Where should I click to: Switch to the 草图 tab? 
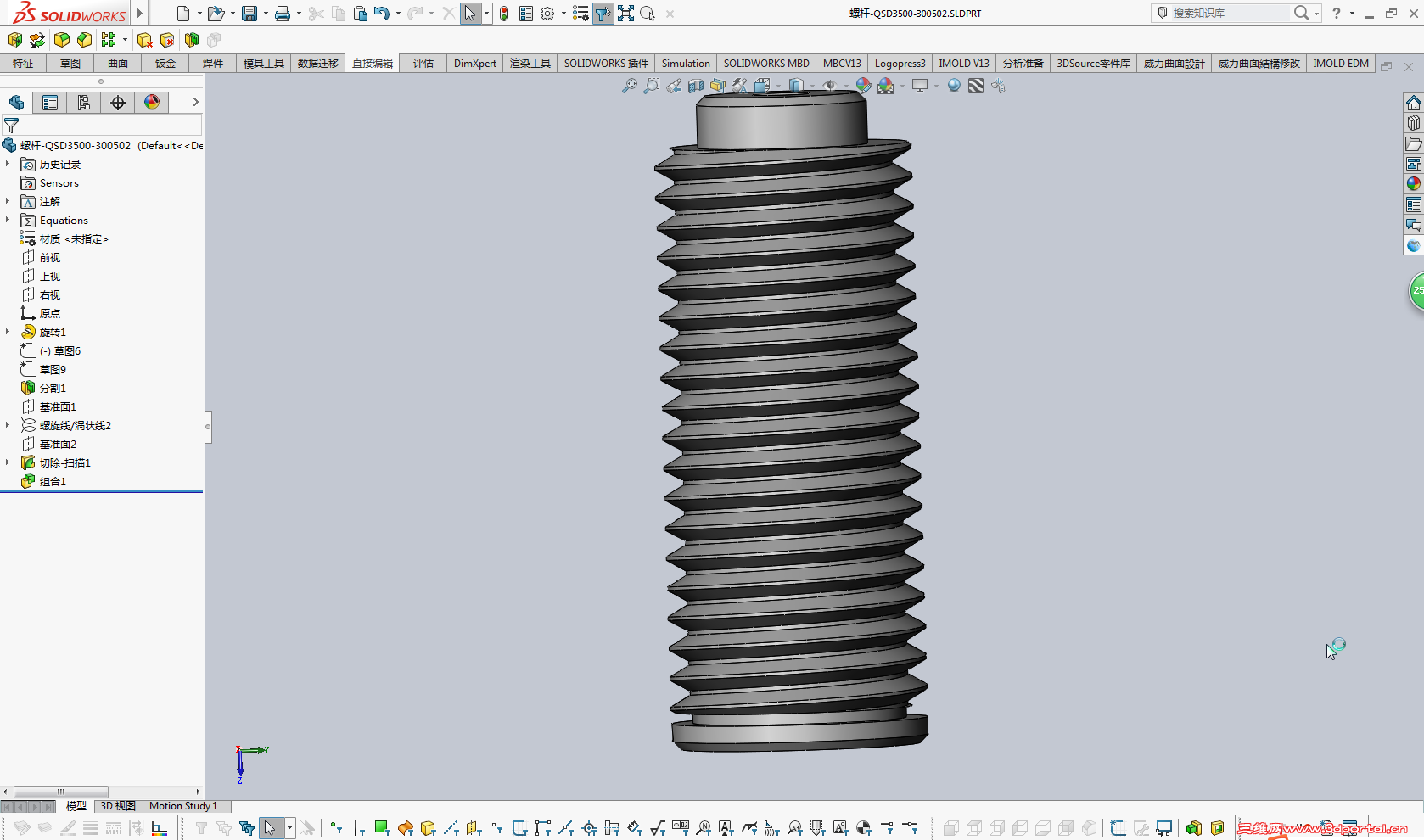pos(70,64)
